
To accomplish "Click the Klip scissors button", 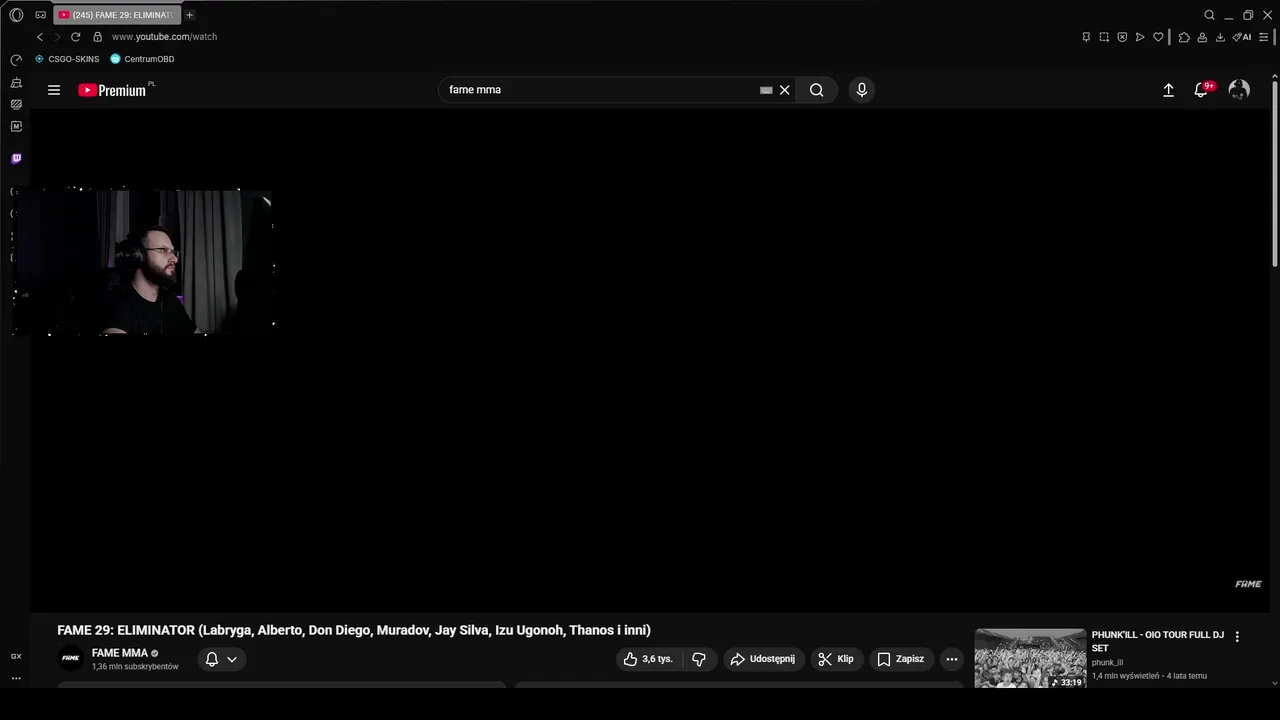I will click(x=836, y=659).
